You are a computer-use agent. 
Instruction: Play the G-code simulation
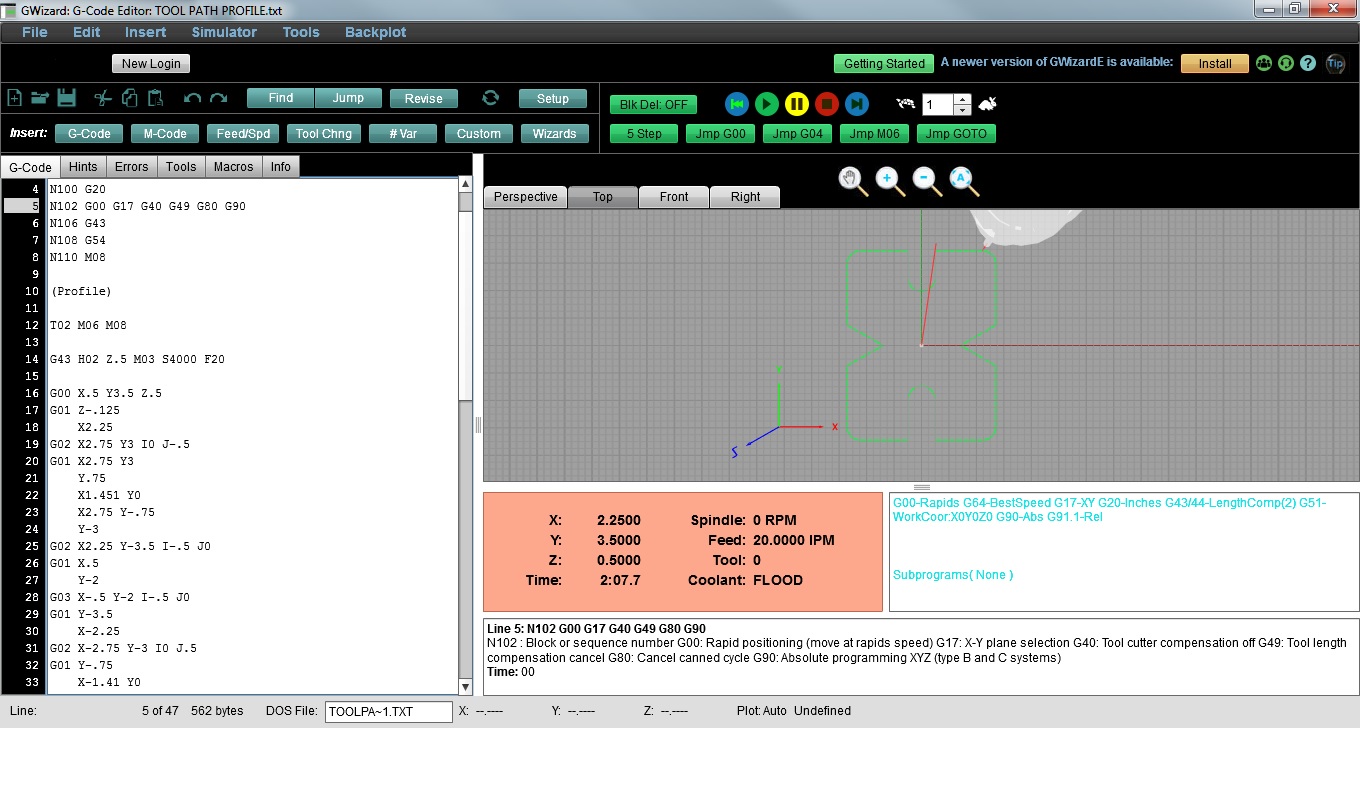pos(766,104)
